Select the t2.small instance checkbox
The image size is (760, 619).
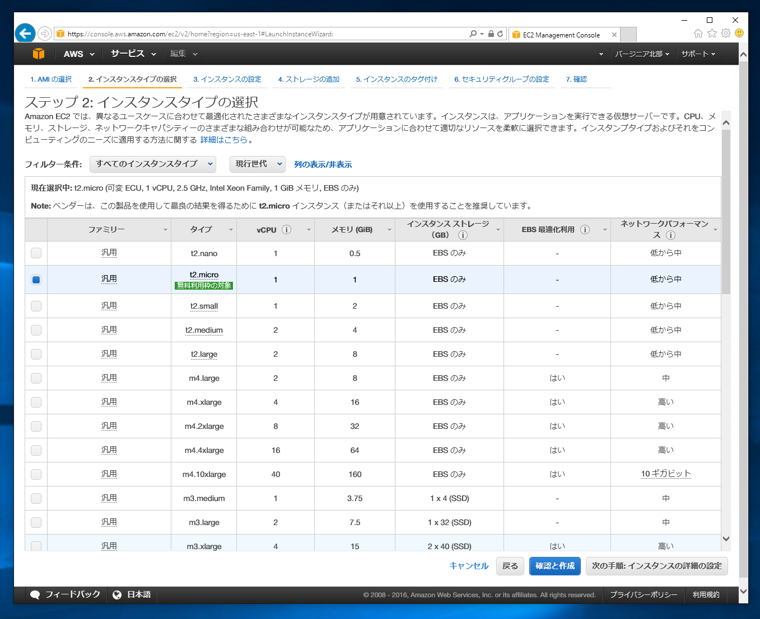pyautogui.click(x=36, y=306)
